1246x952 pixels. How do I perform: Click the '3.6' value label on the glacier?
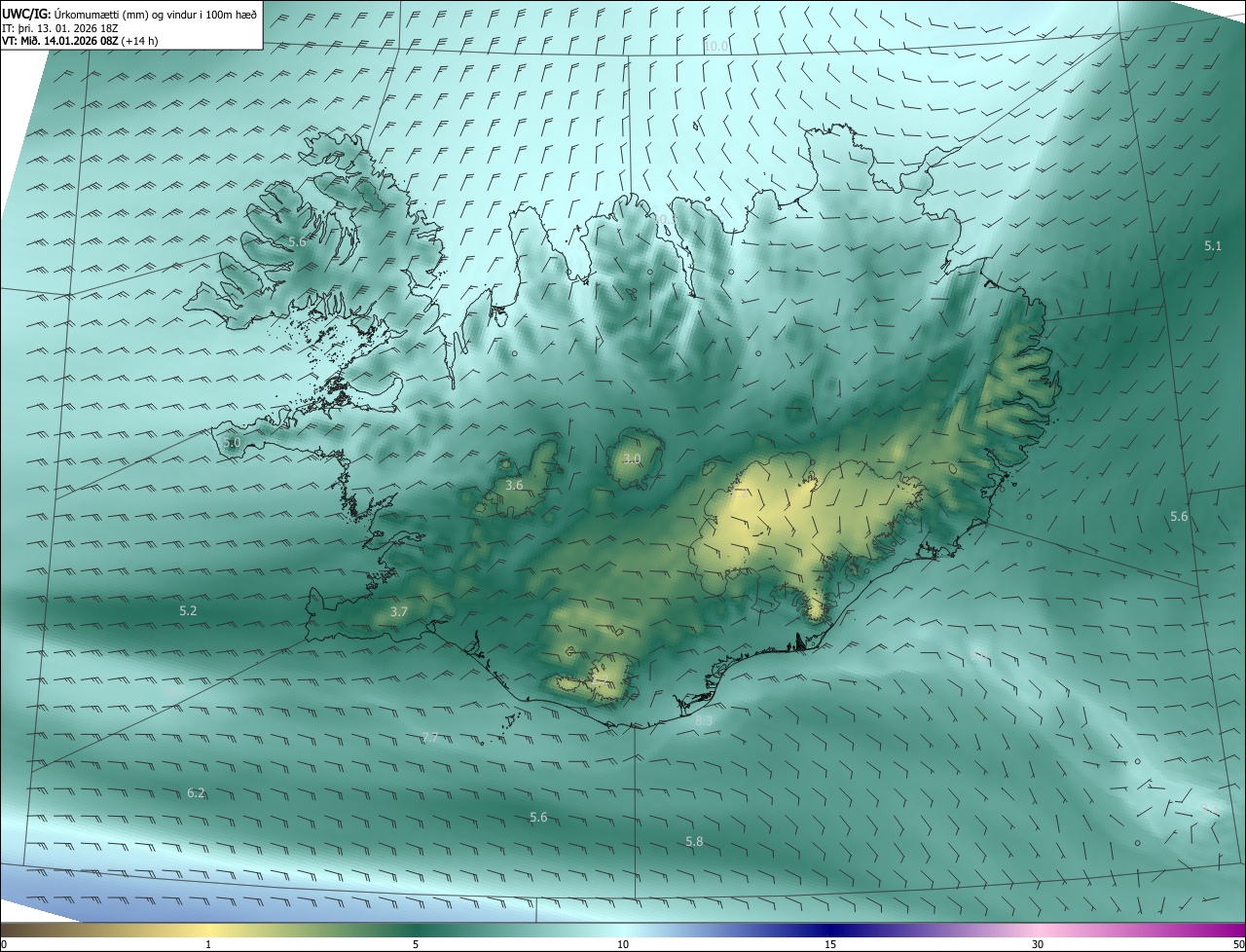click(x=514, y=485)
